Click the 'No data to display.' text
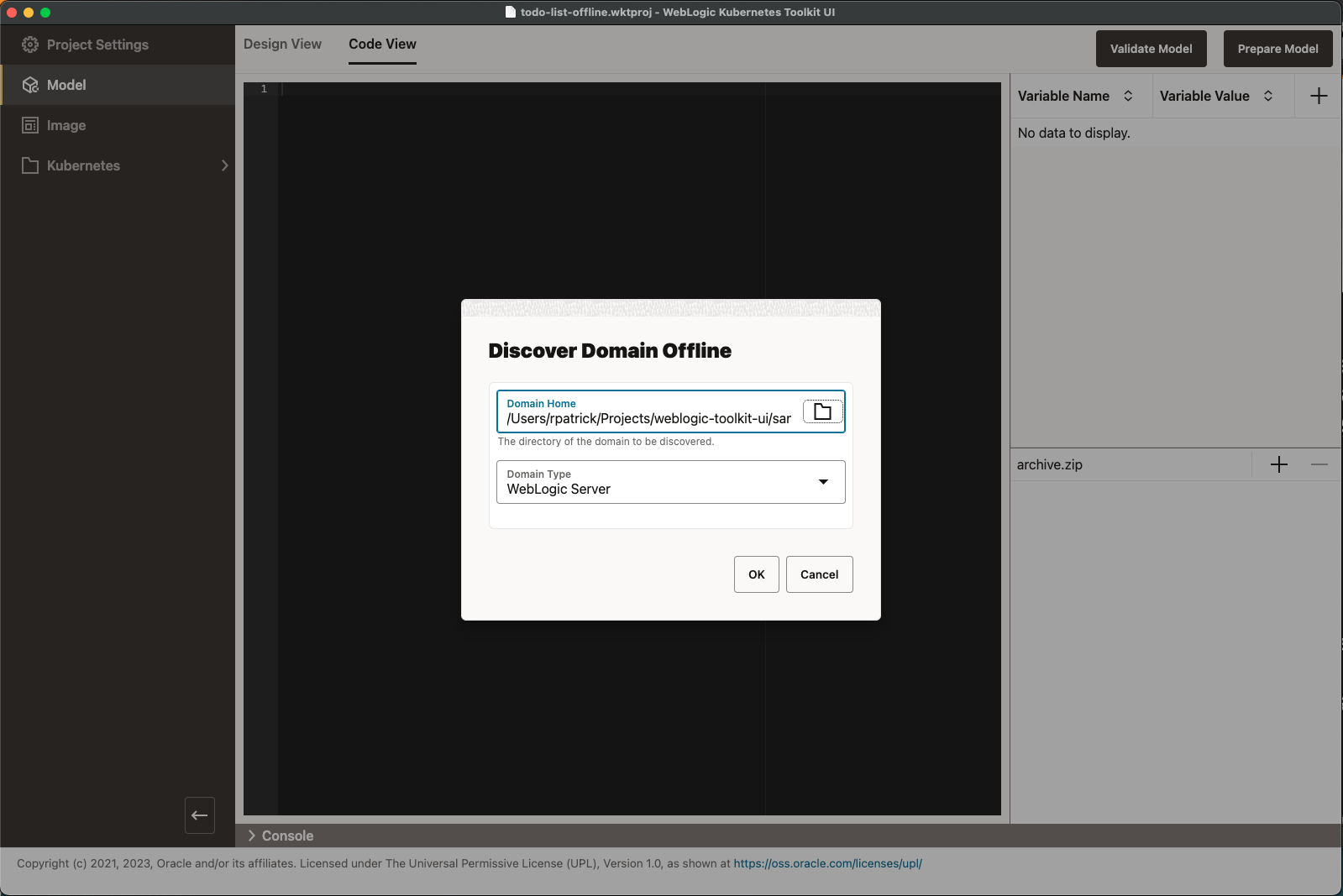1343x896 pixels. pos(1073,133)
